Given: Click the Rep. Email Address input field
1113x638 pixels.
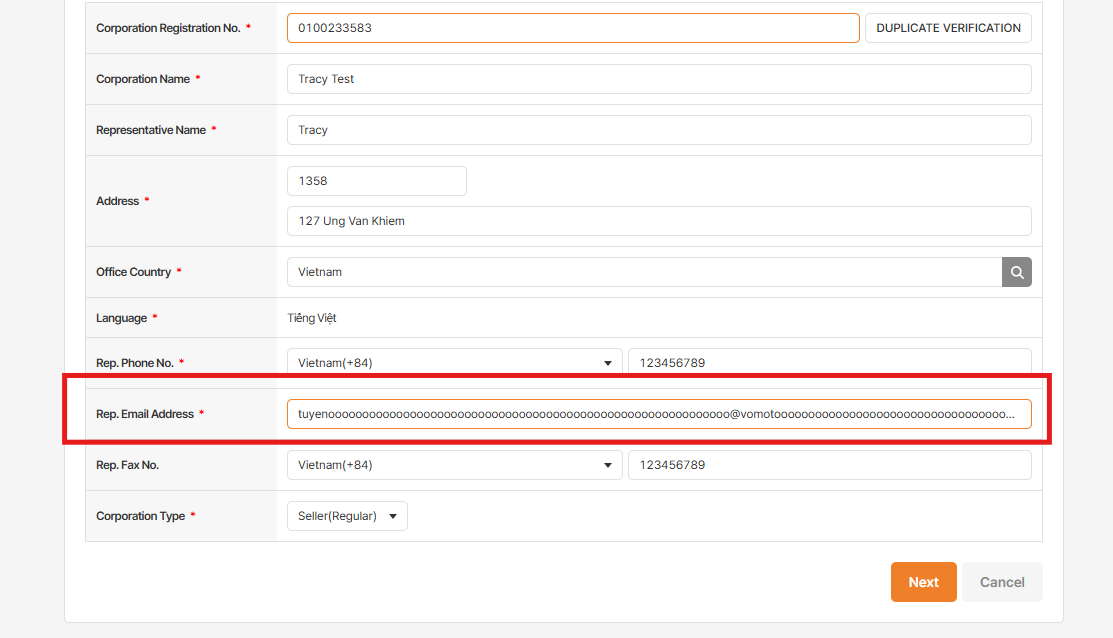Looking at the screenshot, I should point(659,414).
